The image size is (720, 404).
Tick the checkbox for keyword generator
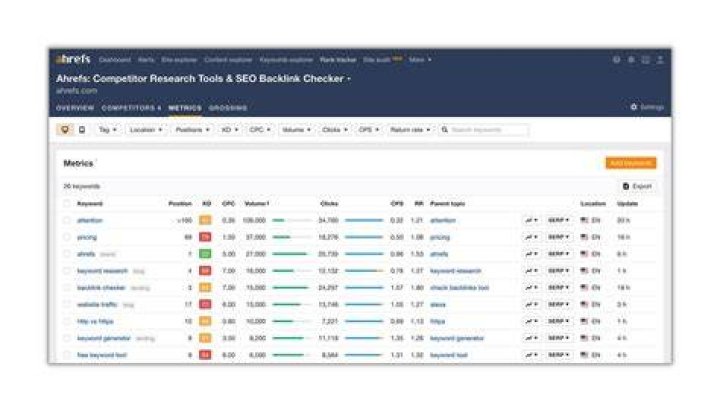pyautogui.click(x=67, y=338)
